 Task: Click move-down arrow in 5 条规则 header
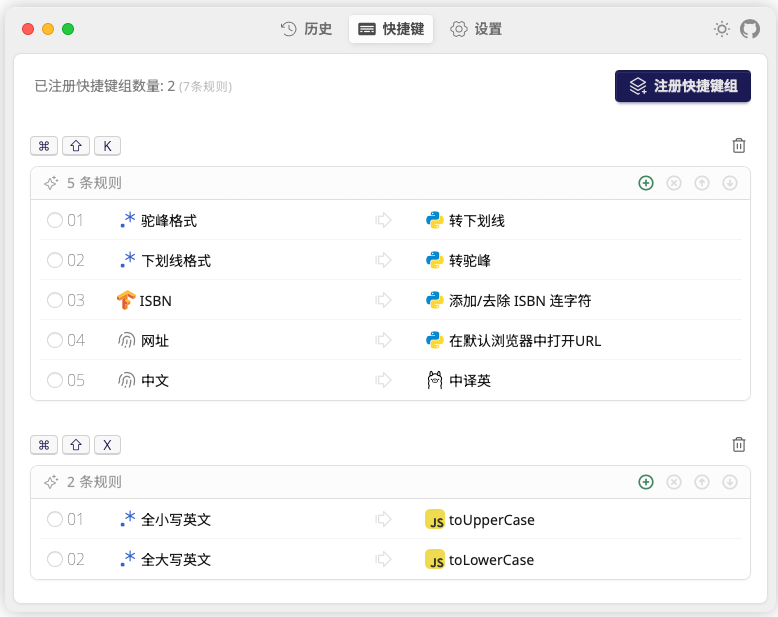(x=730, y=183)
